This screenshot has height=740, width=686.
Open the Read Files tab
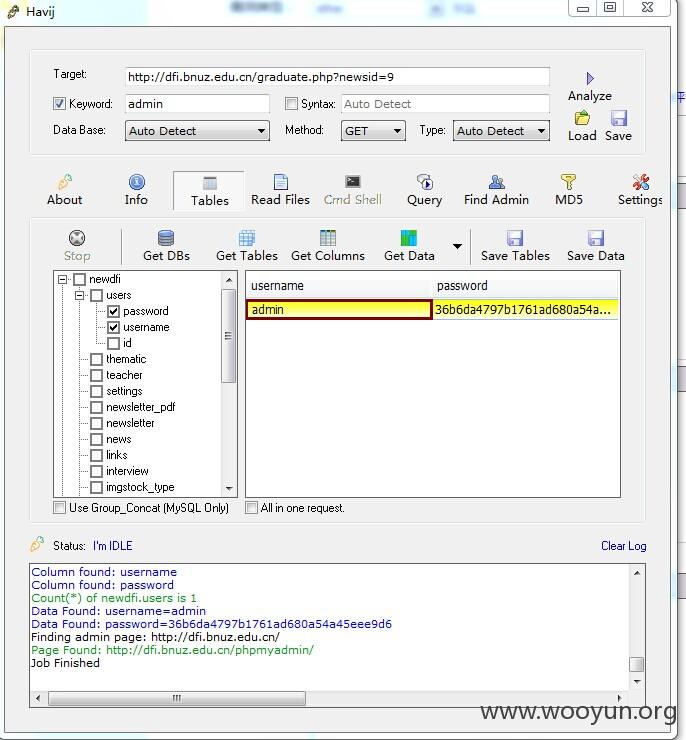(x=281, y=191)
